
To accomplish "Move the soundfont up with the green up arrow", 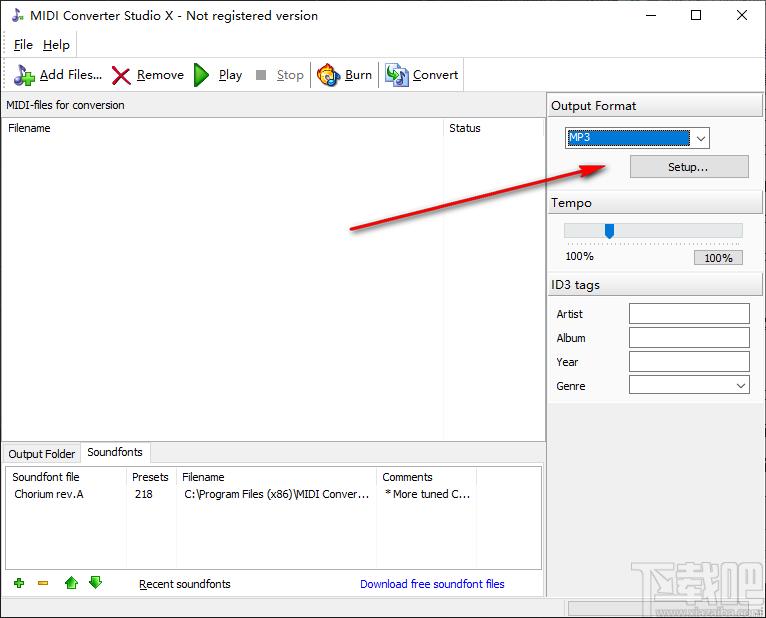I will click(71, 582).
